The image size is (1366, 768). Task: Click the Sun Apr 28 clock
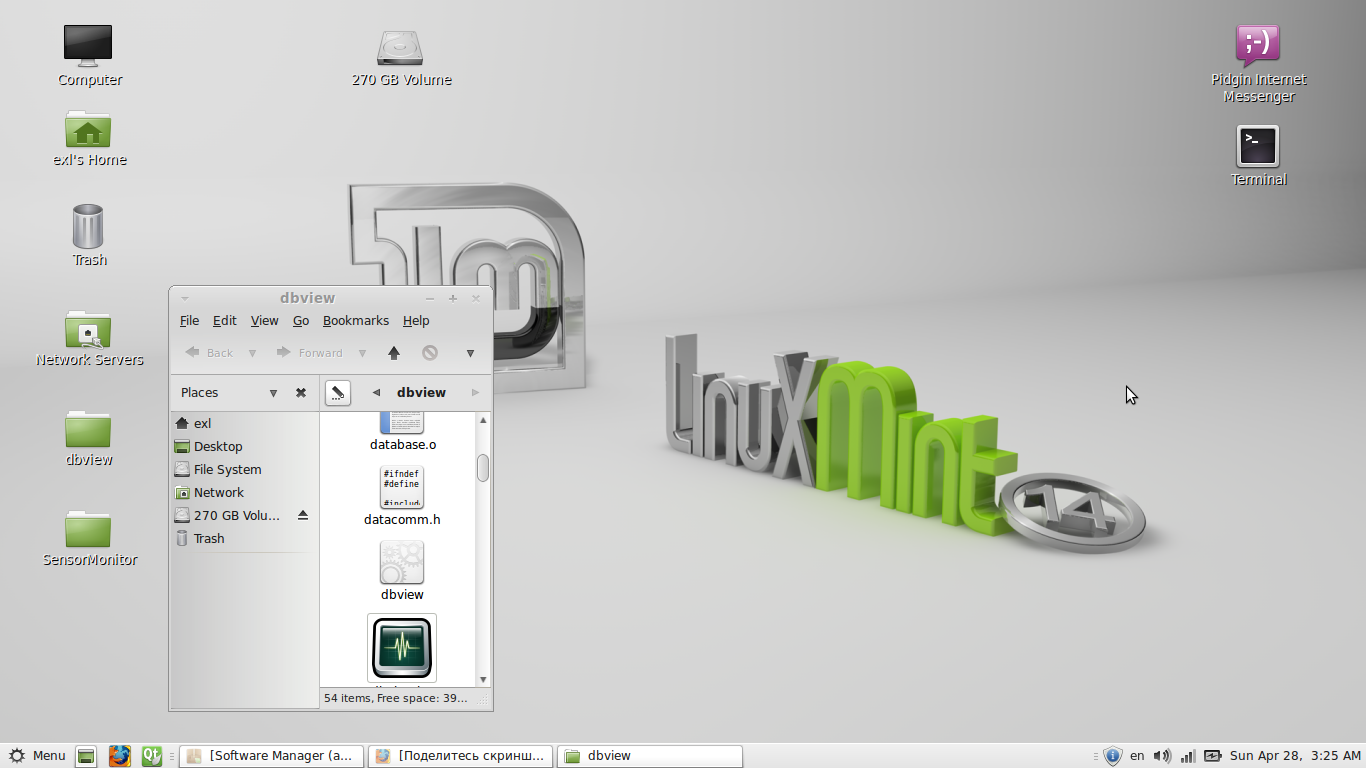1295,756
